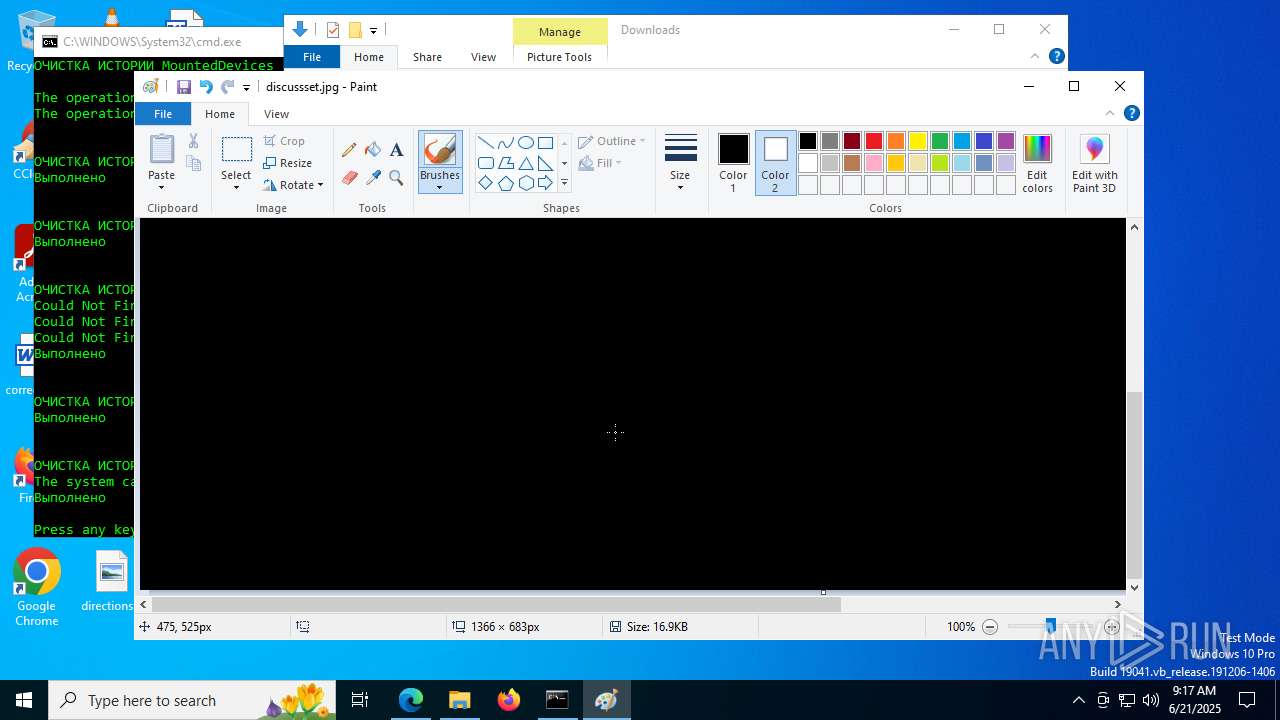Select the Eraser tool
1280x720 pixels.
[x=349, y=178]
